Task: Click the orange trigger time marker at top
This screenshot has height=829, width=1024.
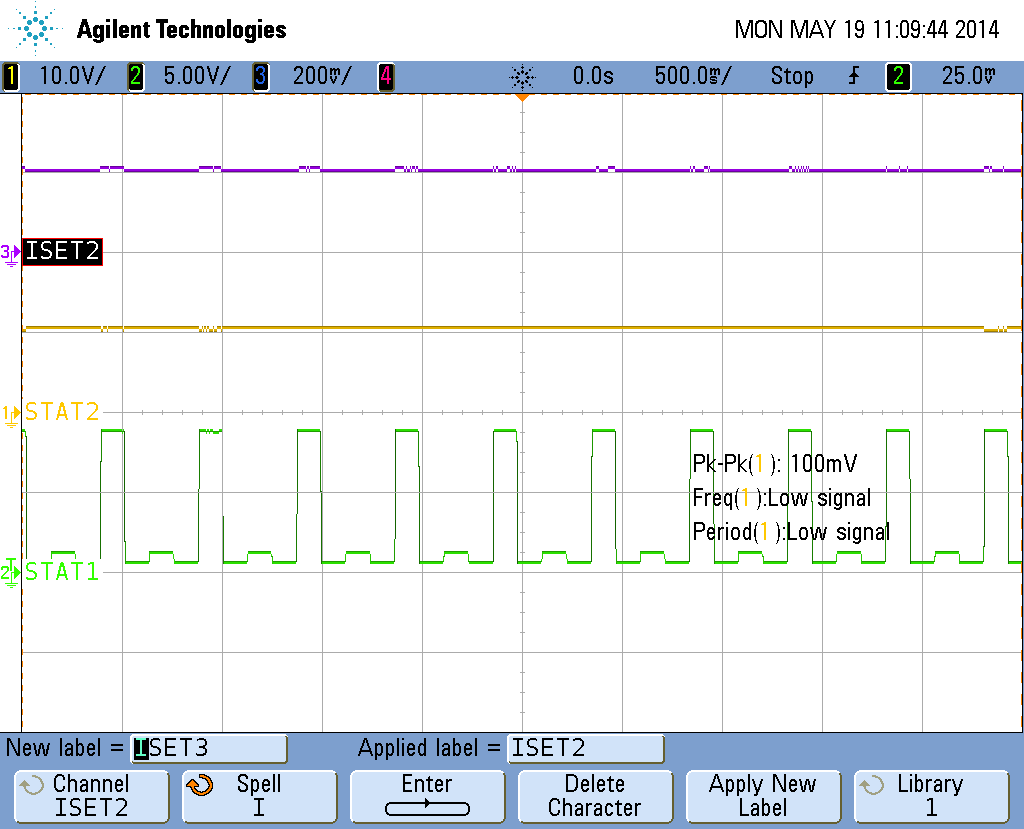Action: 522,97
